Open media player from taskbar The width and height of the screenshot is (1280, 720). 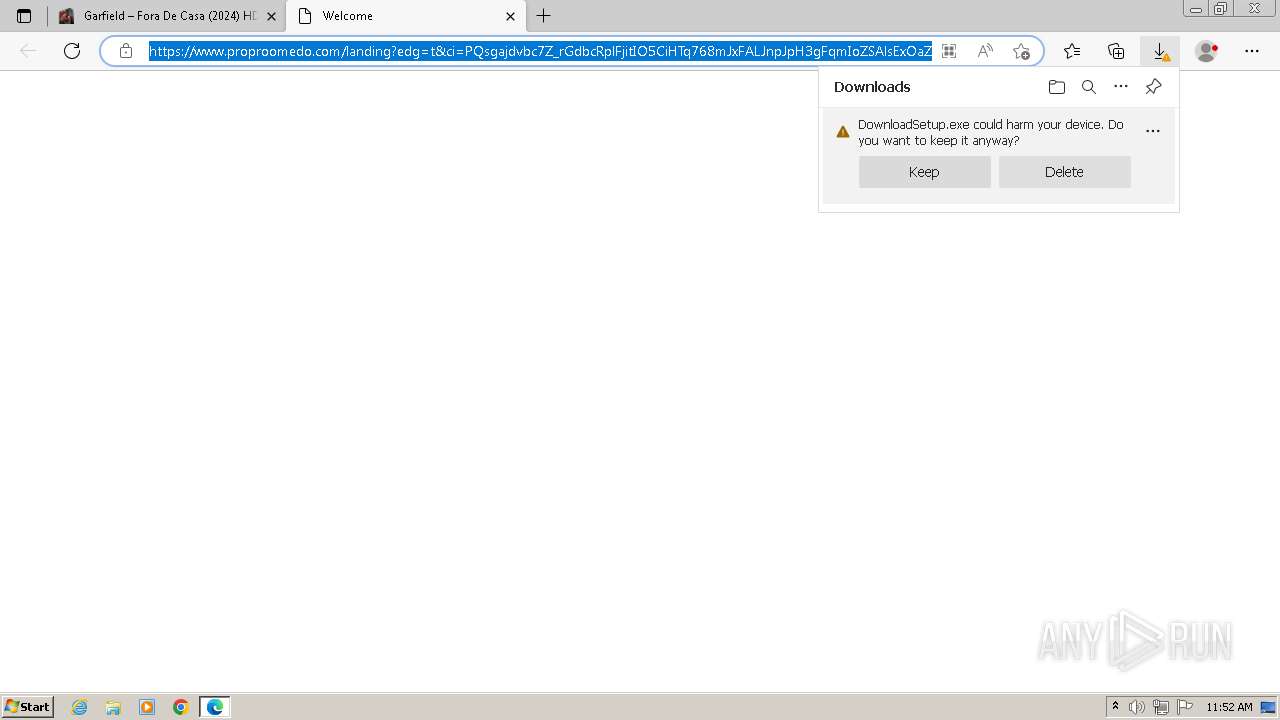[x=147, y=707]
